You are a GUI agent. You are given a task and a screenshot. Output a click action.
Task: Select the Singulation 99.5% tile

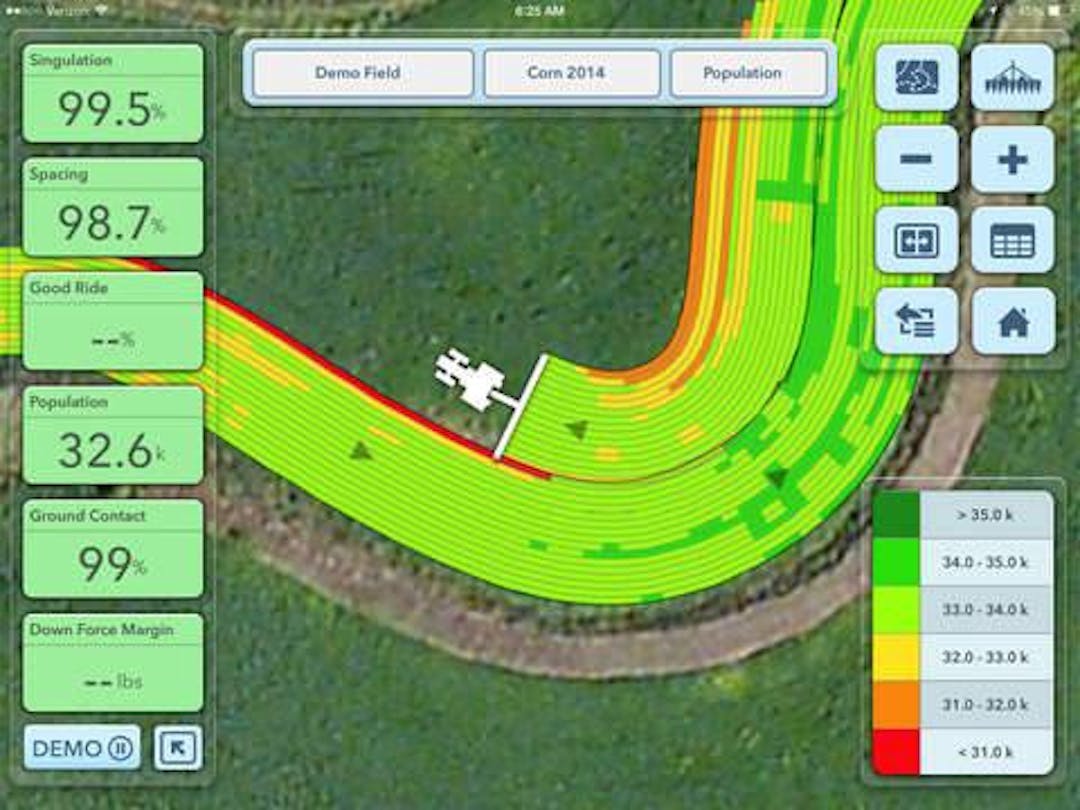coord(112,94)
